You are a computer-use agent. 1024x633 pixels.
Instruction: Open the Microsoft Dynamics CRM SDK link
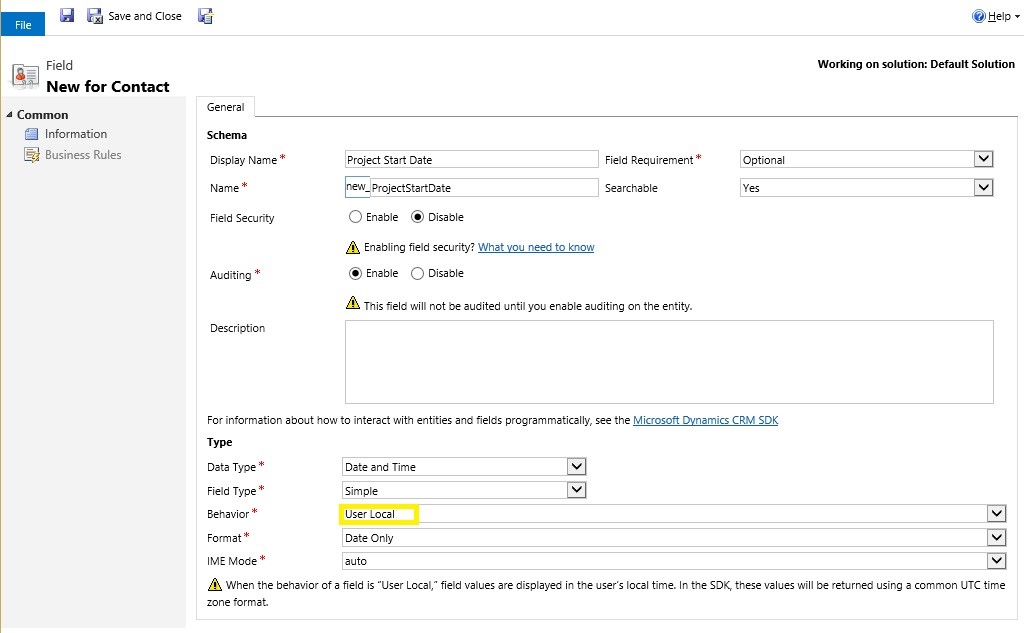tap(705, 420)
